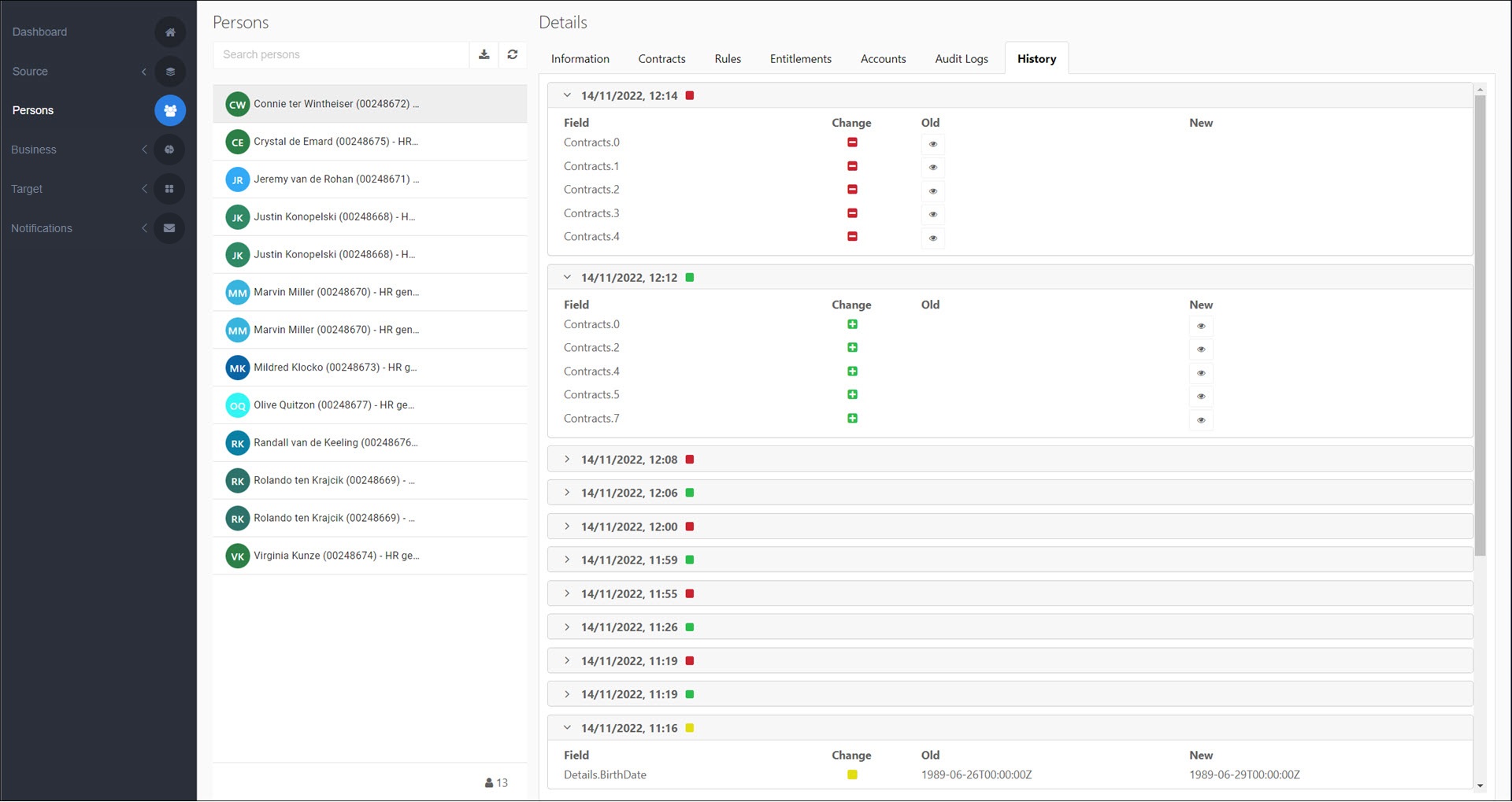1512x802 pixels.
Task: Open the Rules tab
Action: click(728, 59)
